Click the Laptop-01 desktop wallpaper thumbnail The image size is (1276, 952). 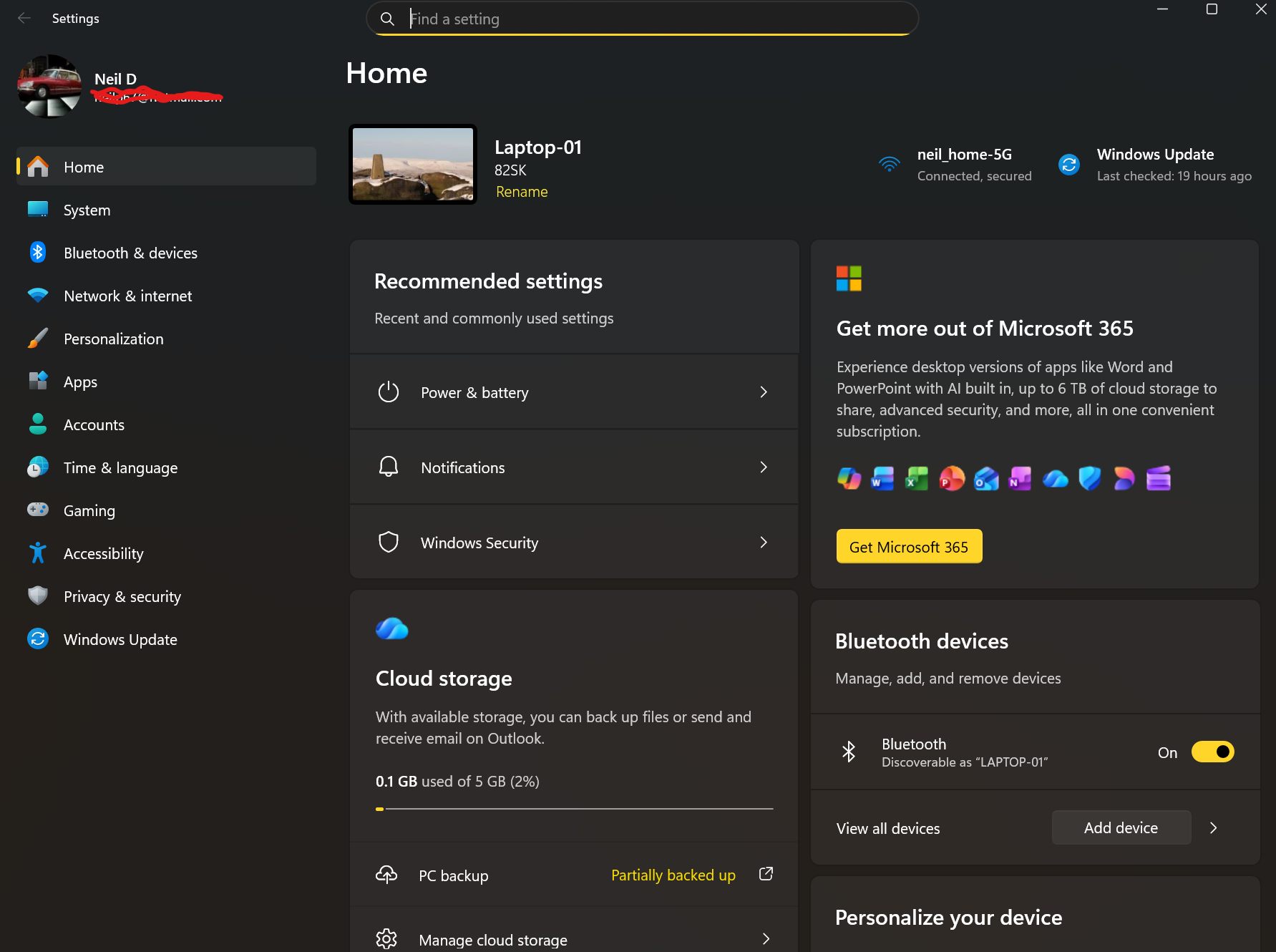pos(413,164)
